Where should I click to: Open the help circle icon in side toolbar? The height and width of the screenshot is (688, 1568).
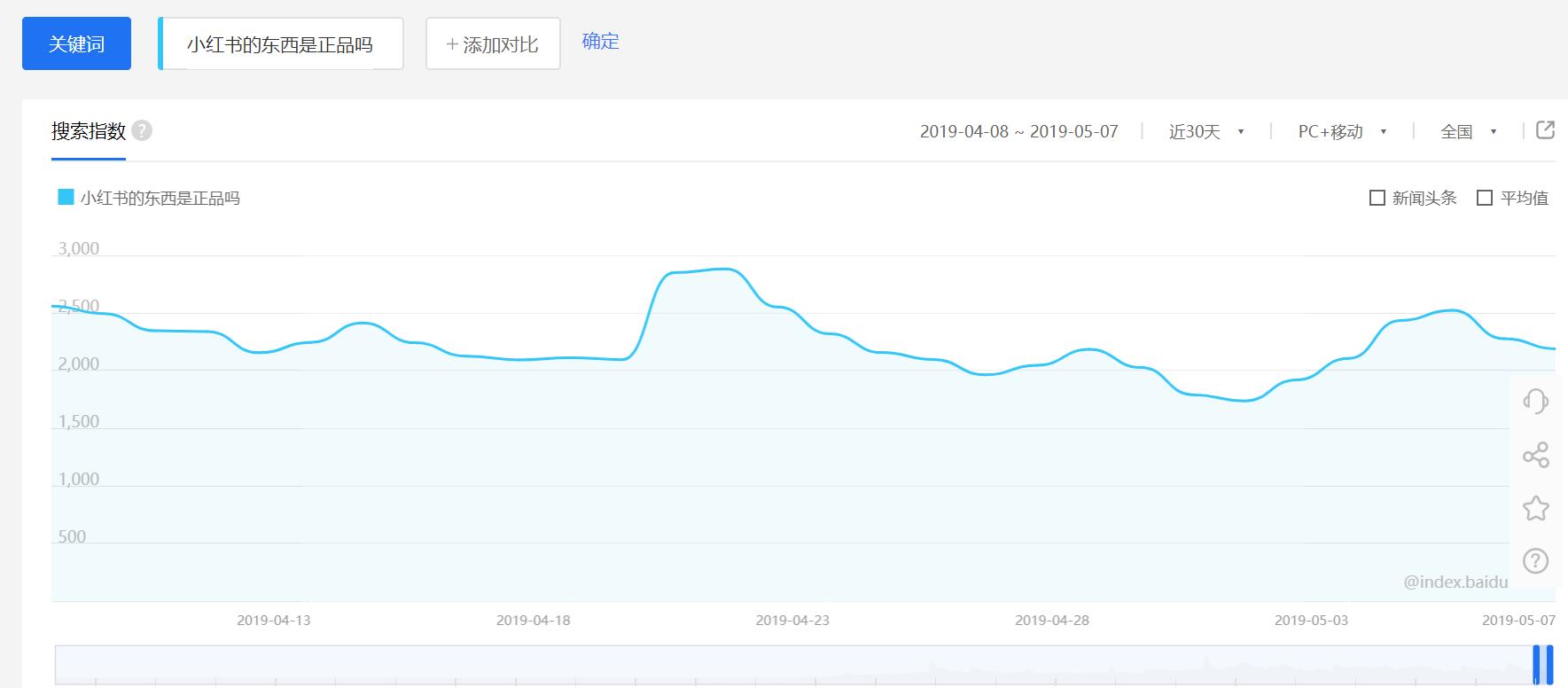[x=1535, y=560]
